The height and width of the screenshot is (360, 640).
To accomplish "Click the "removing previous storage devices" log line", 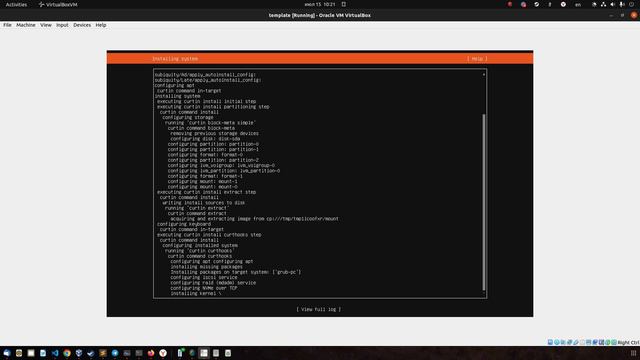I will 214,133.
